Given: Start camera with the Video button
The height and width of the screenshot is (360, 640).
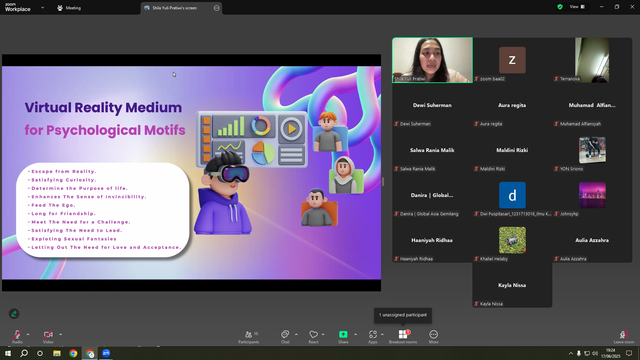Looking at the screenshot, I should click(x=48, y=336).
